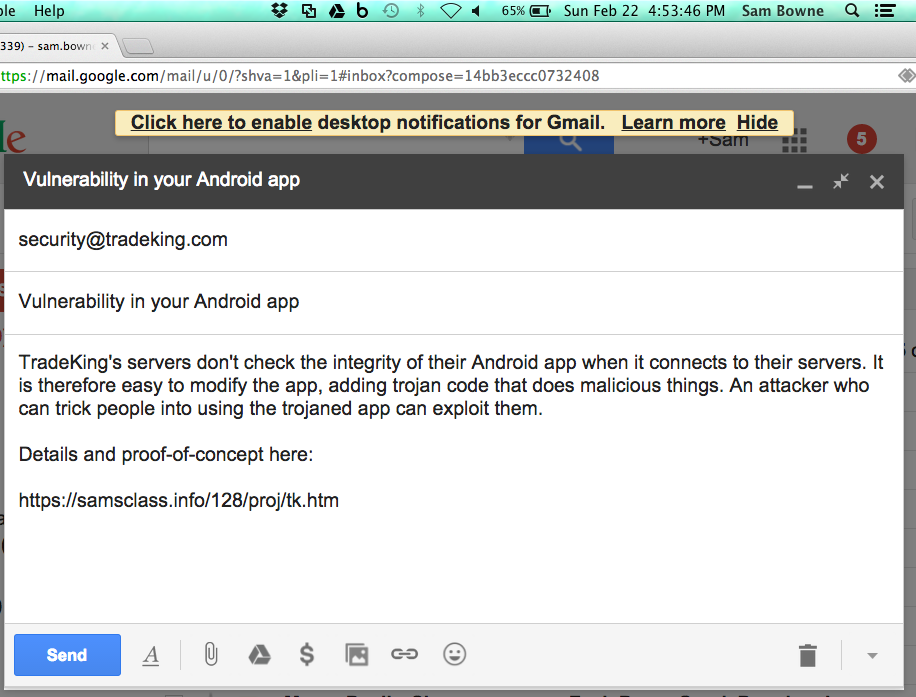Click the +Sam profile link
916x697 pixels.
point(723,141)
